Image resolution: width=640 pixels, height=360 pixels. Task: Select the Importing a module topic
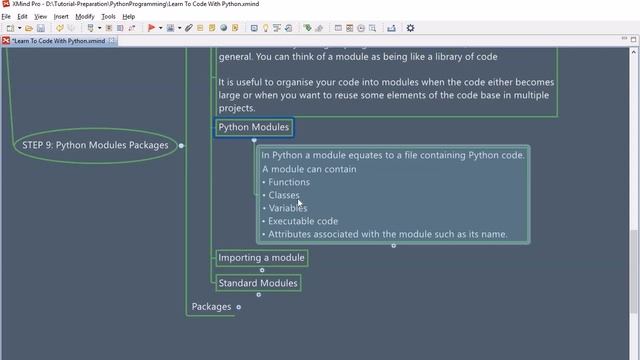pyautogui.click(x=261, y=258)
